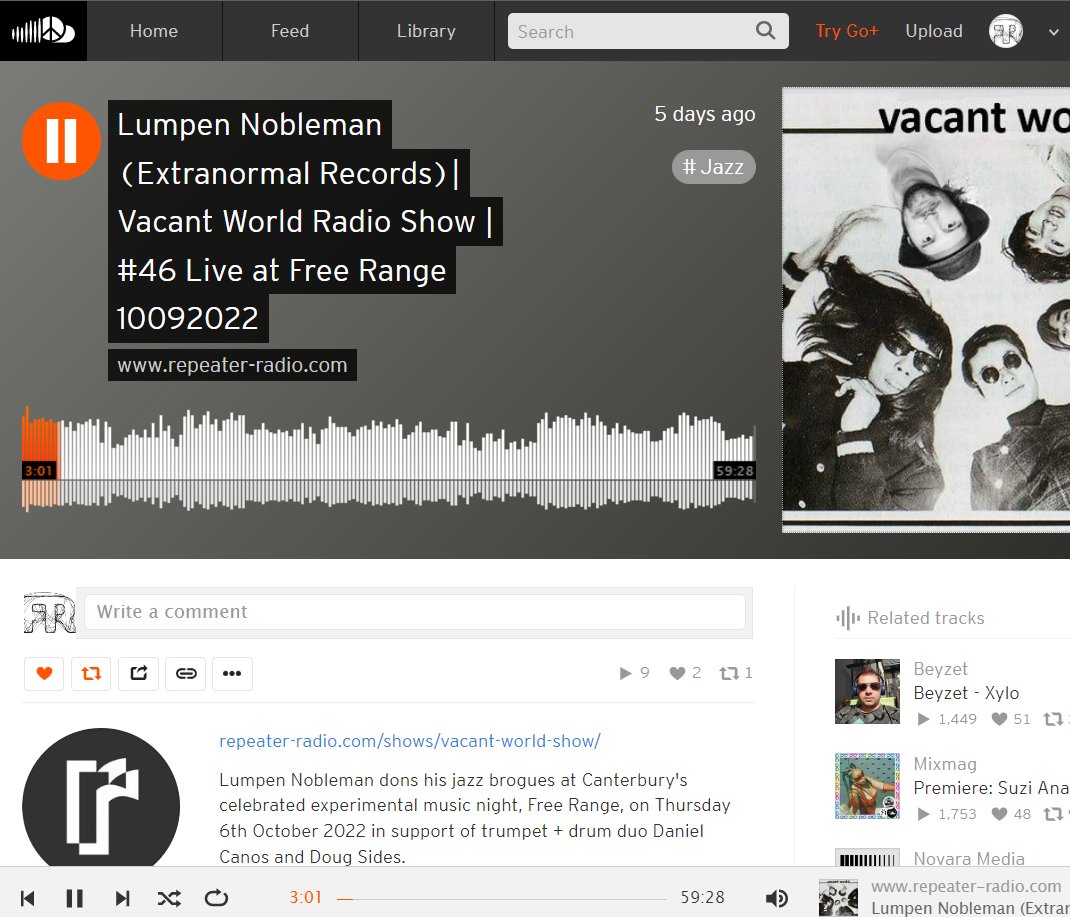Click the 59:28 duration in player bar
Image resolution: width=1070 pixels, height=917 pixels.
[702, 897]
